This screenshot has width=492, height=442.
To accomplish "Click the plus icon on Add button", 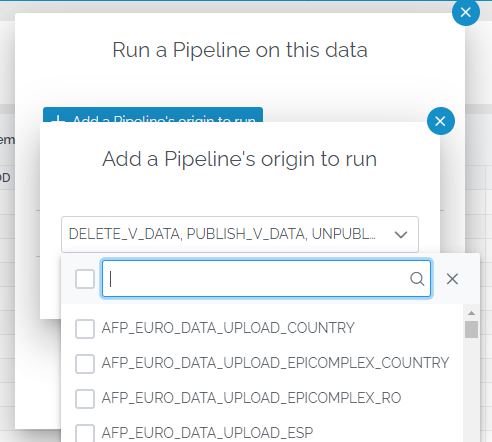I will 58,119.
